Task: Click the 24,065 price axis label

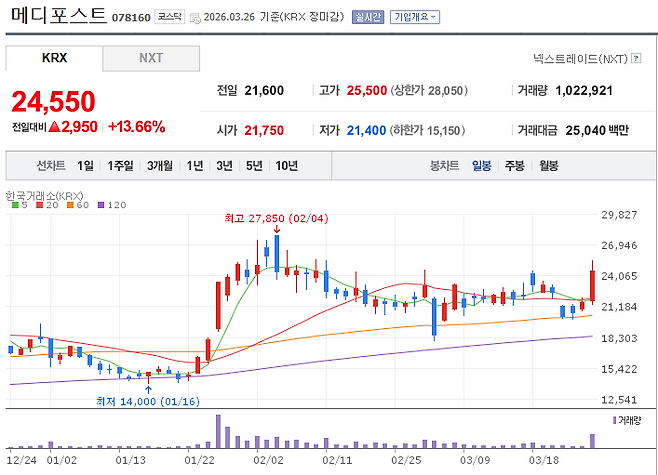Action: (x=619, y=276)
